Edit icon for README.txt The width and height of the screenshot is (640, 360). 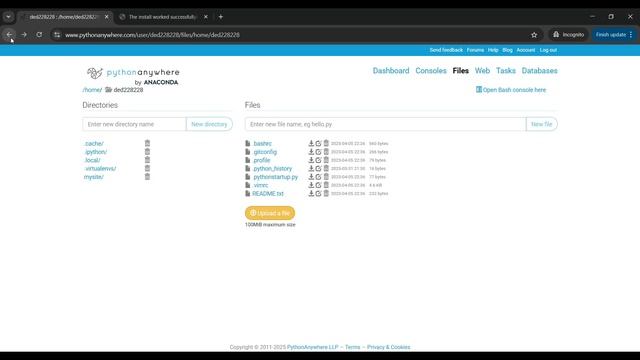coord(318,193)
